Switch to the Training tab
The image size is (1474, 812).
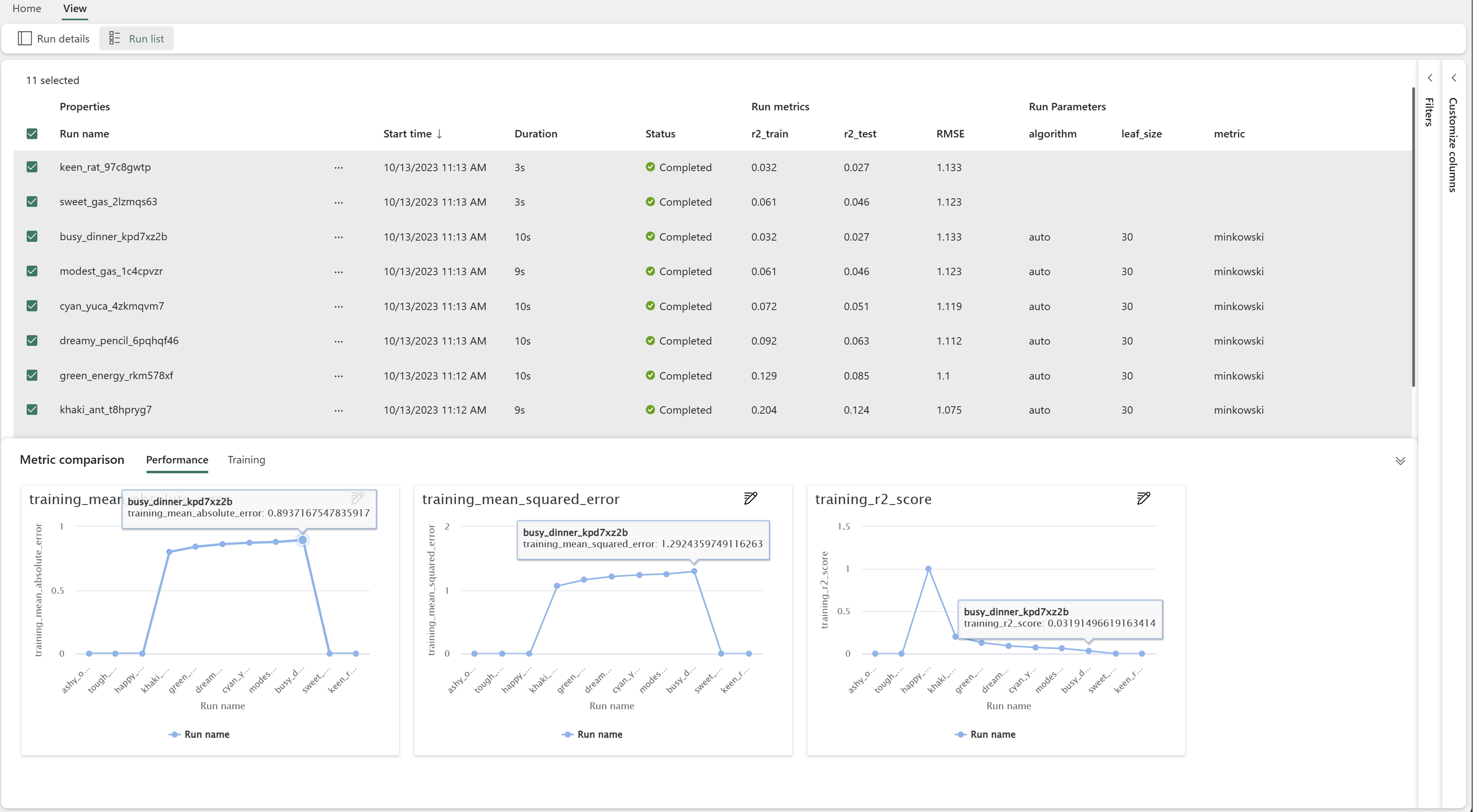246,460
